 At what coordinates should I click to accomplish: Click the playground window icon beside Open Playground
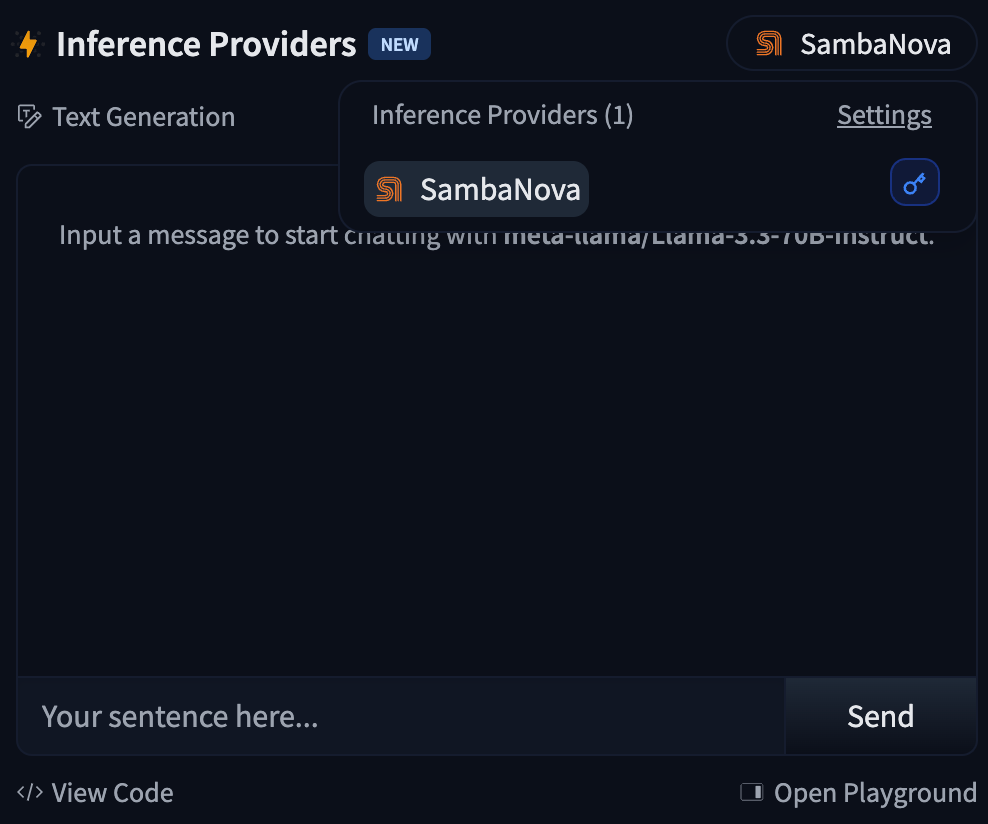(751, 792)
